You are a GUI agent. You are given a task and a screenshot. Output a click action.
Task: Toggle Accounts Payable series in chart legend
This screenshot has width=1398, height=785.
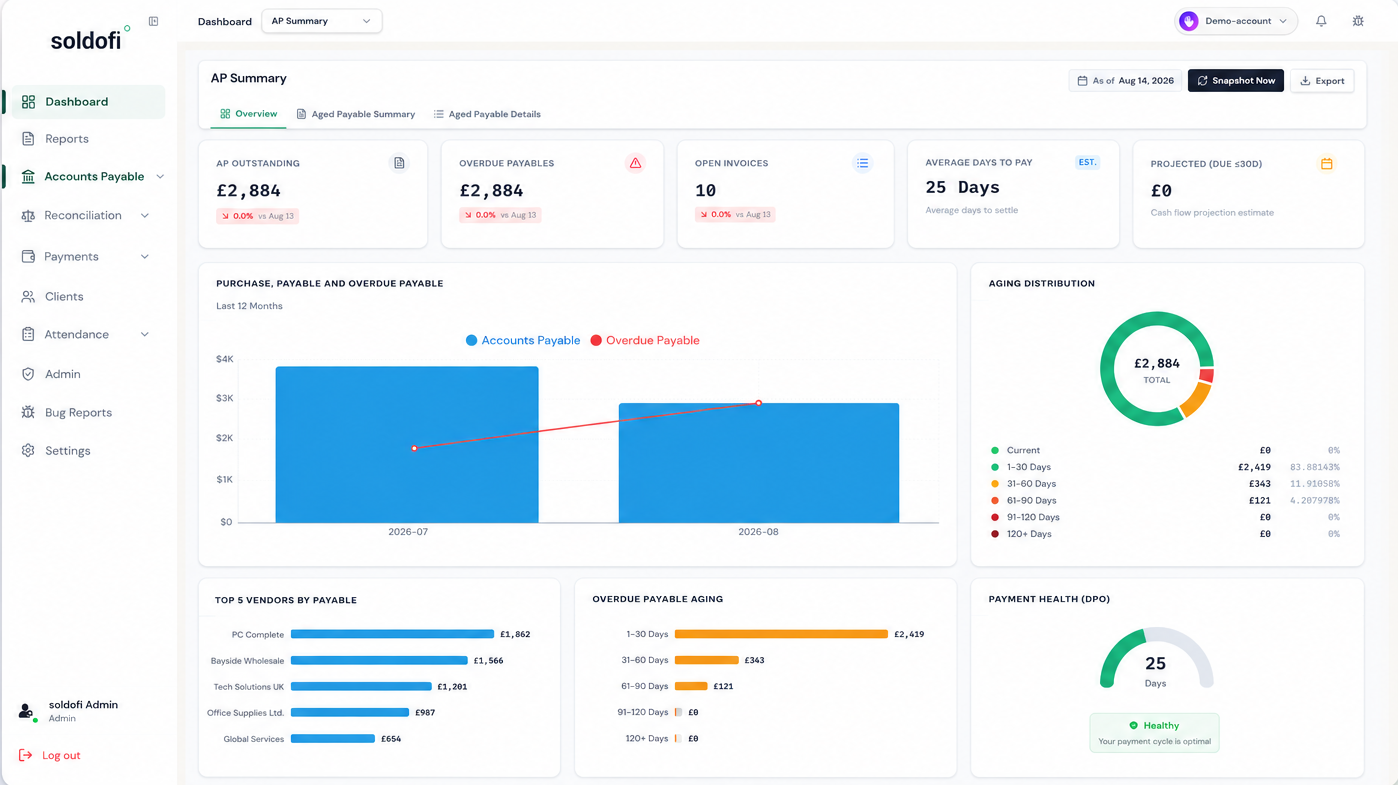coord(523,340)
